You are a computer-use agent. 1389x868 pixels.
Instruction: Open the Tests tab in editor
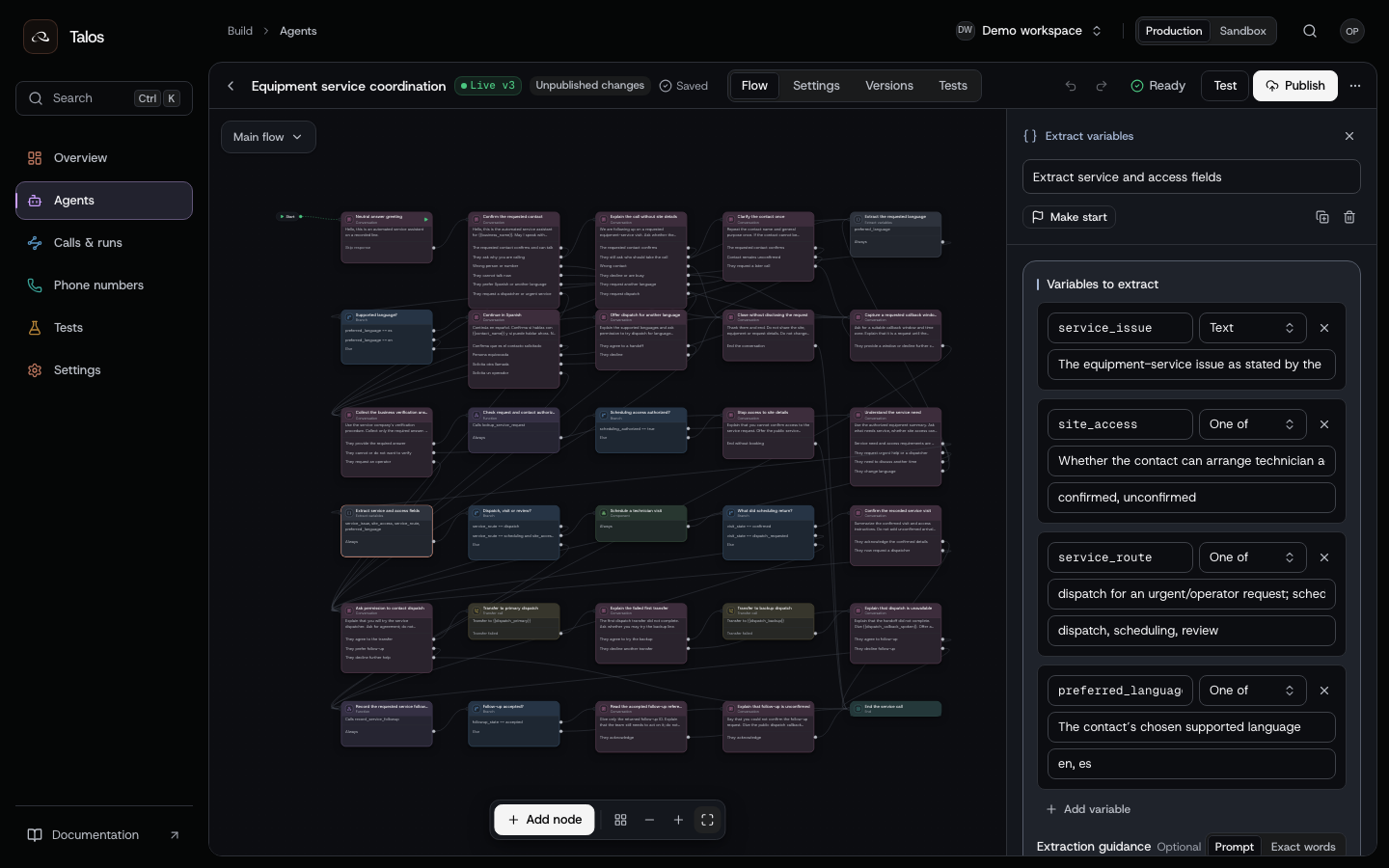[953, 86]
